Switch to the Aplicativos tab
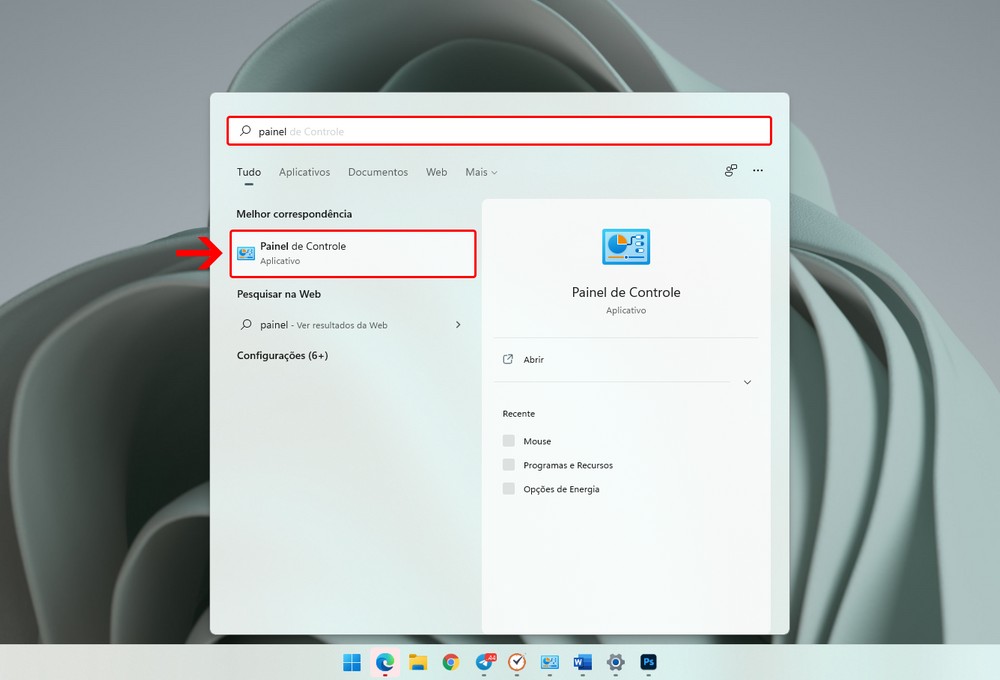Screen dimensions: 1000x680 coord(304,172)
